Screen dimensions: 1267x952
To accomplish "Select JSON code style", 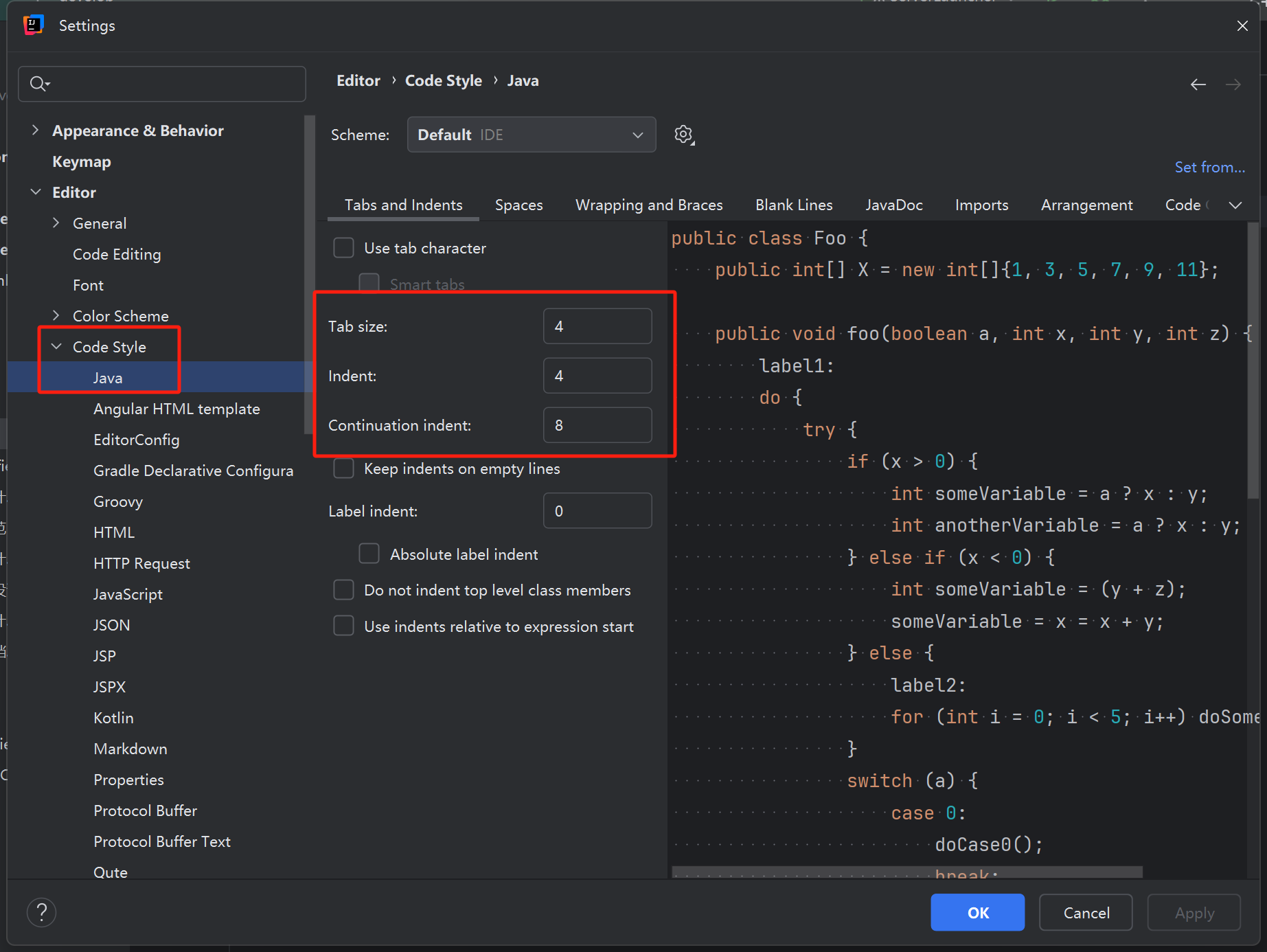I will 111,624.
